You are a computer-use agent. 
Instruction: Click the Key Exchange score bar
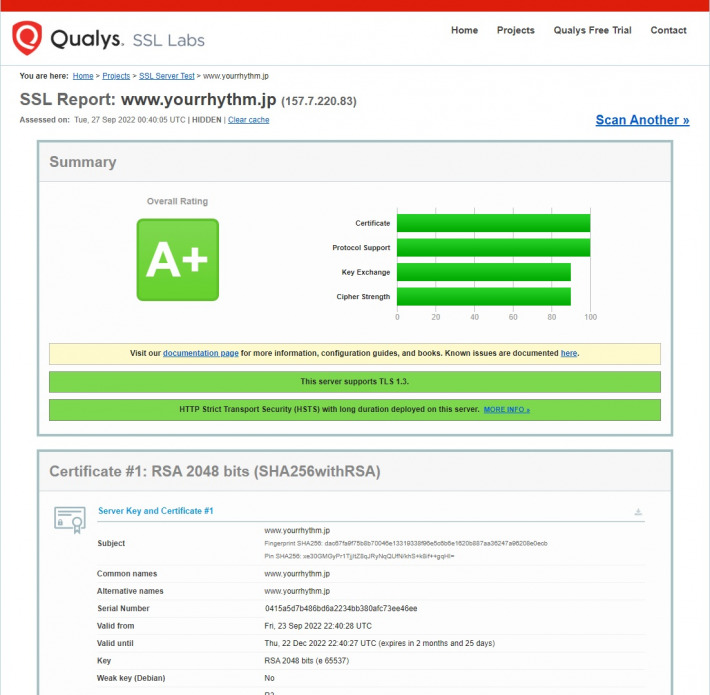(x=483, y=272)
